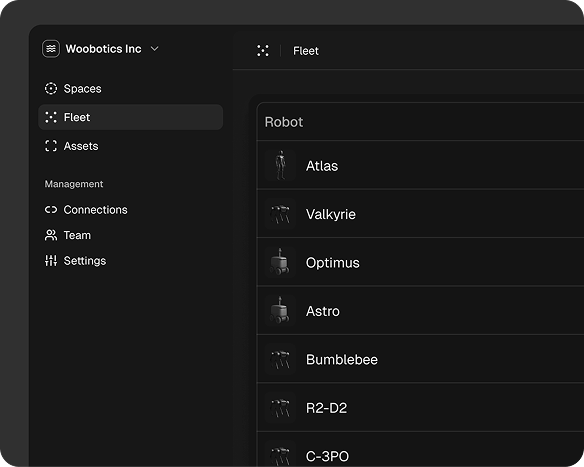The width and height of the screenshot is (584, 467).
Task: Select the Bumblebee robot name
Action: point(342,359)
